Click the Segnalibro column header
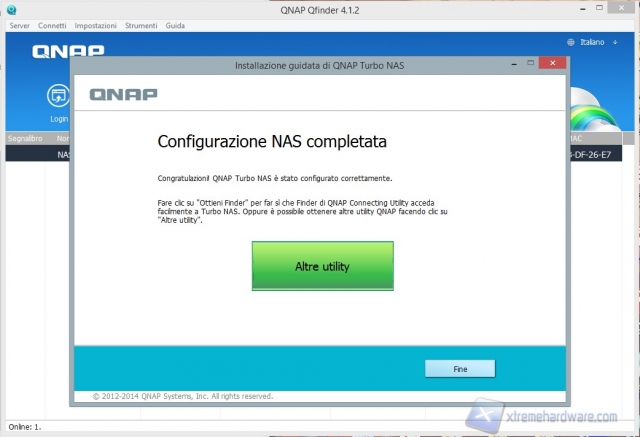Image resolution: width=640 pixels, height=437 pixels. [24, 139]
